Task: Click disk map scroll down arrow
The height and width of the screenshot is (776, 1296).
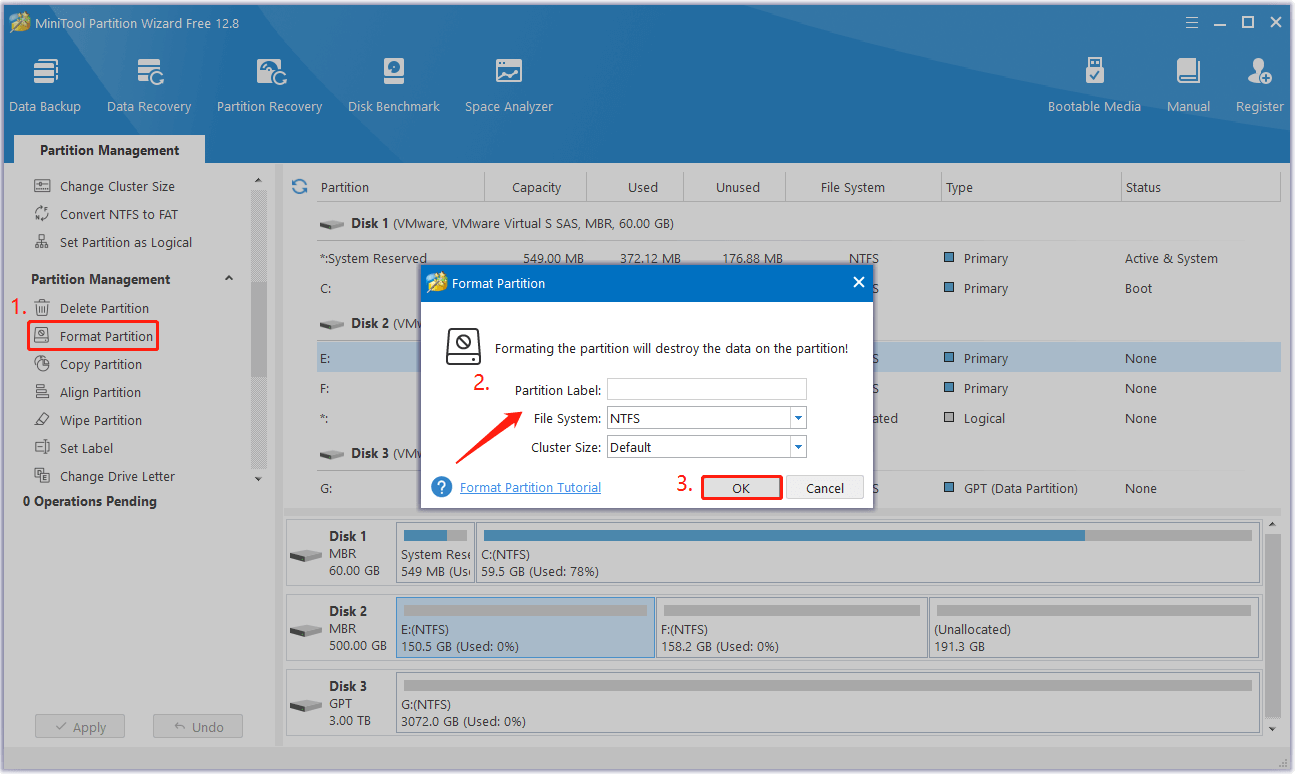Action: tap(1272, 730)
